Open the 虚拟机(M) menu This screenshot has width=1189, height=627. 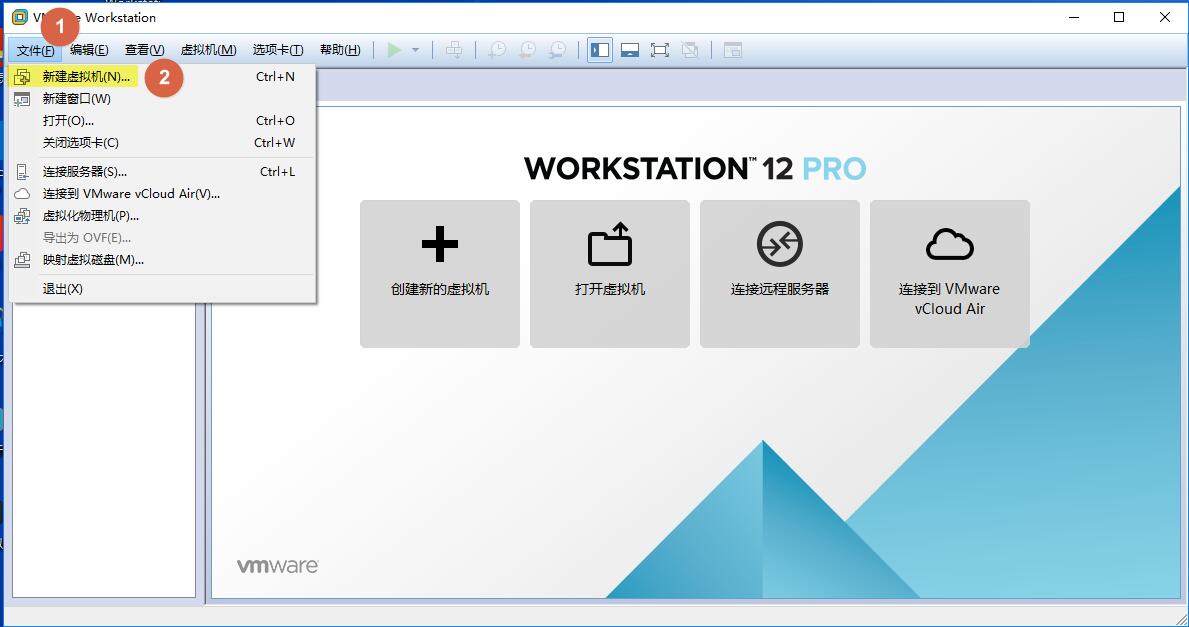[x=209, y=50]
